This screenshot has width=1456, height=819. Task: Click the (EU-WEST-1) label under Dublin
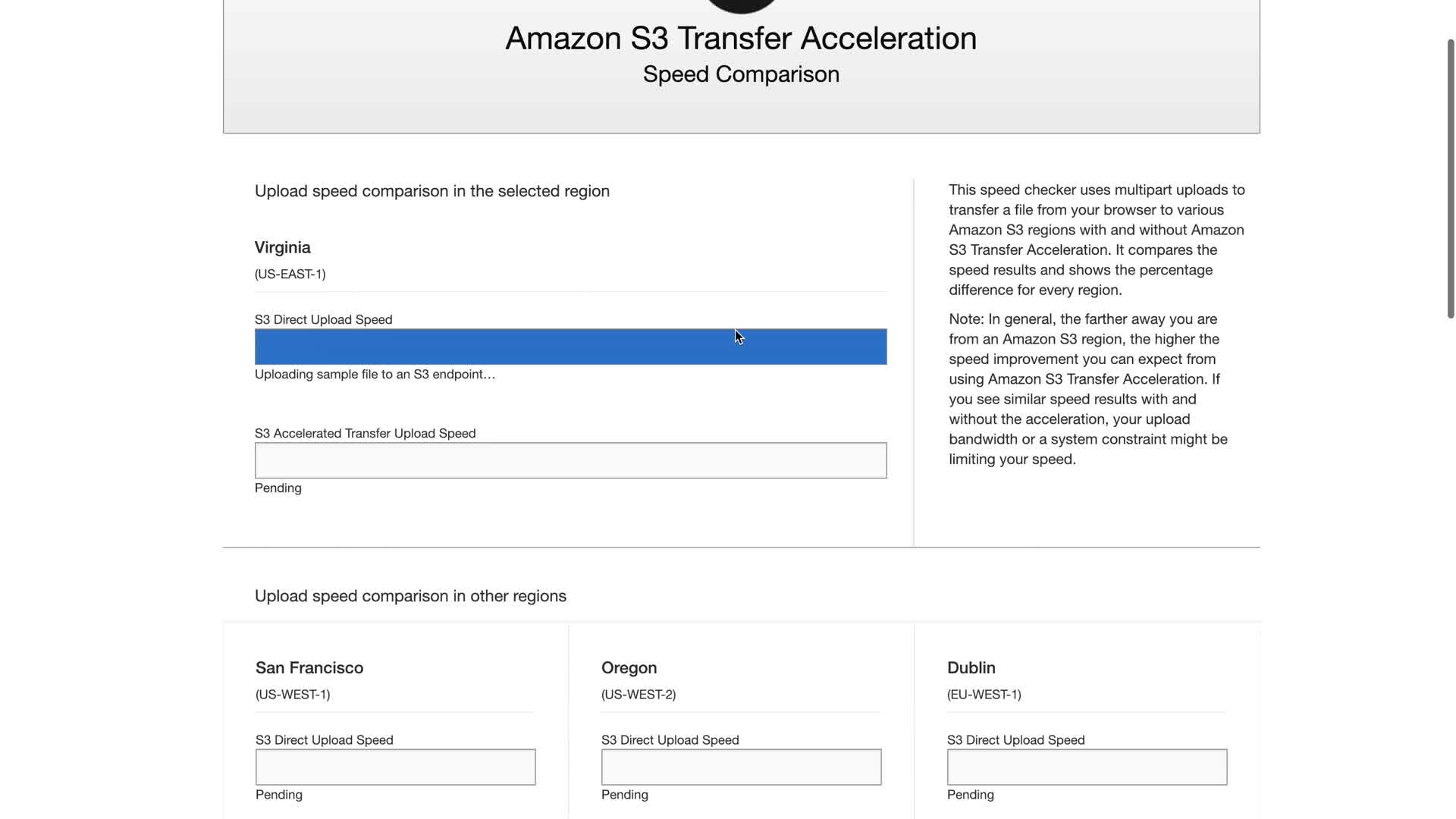click(x=984, y=694)
